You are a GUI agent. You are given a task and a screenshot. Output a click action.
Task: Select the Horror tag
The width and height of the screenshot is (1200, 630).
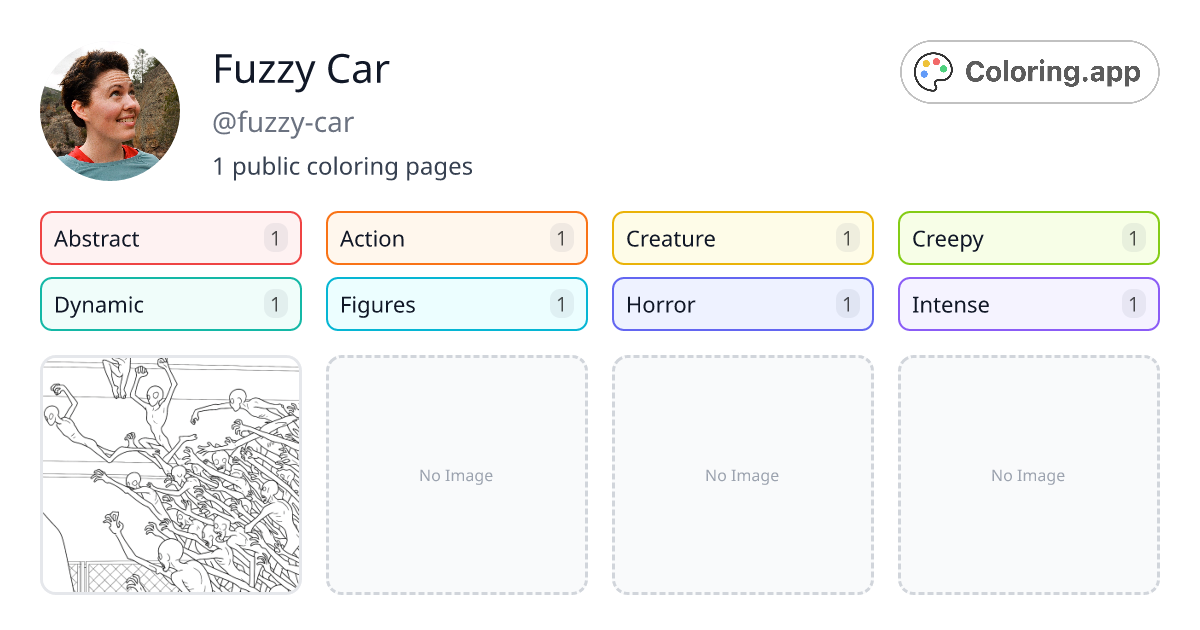(x=743, y=304)
